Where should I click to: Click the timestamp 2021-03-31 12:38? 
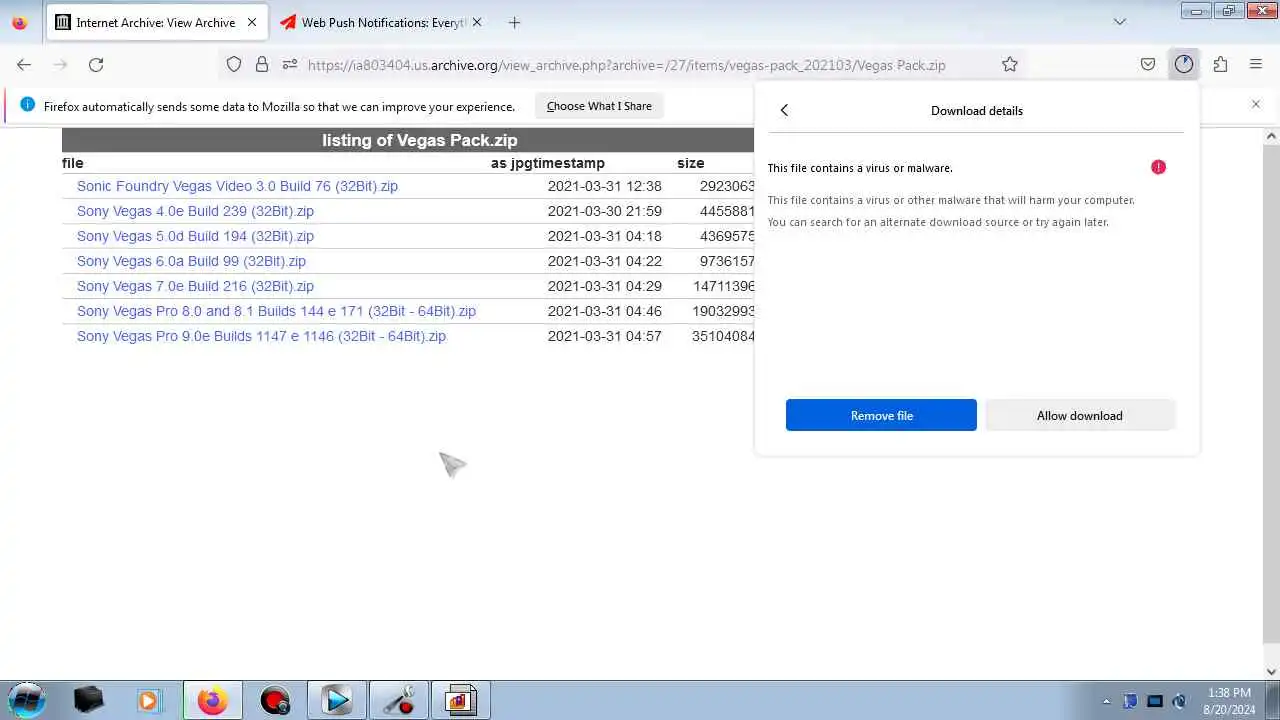pyautogui.click(x=604, y=186)
